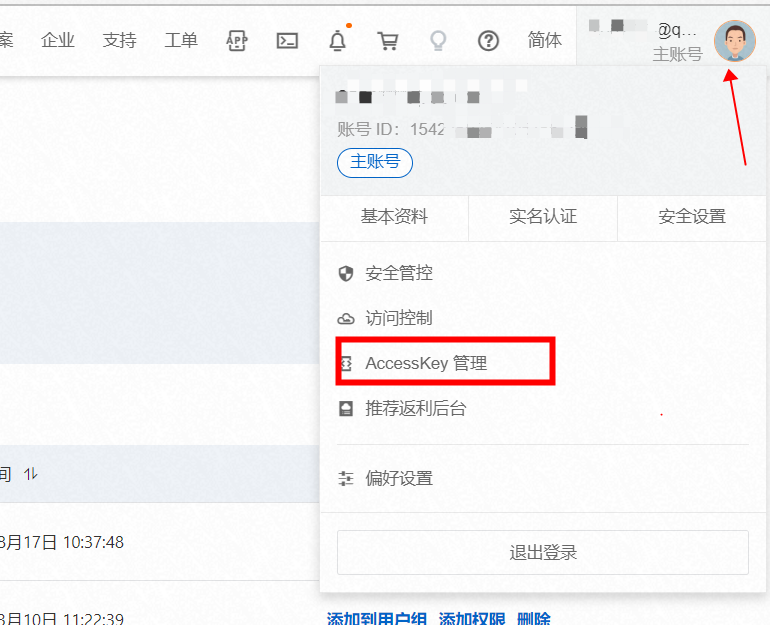Switch language via 简体 selector
Screen dimensions: 770x625
tap(544, 41)
